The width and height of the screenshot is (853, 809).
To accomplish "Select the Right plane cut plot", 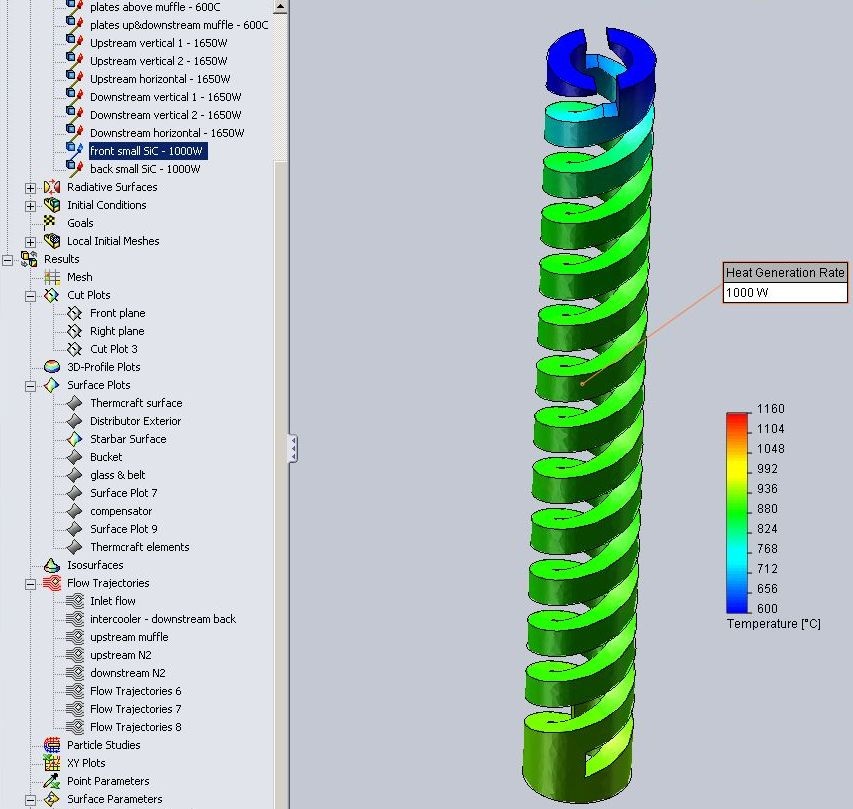I will (x=117, y=331).
